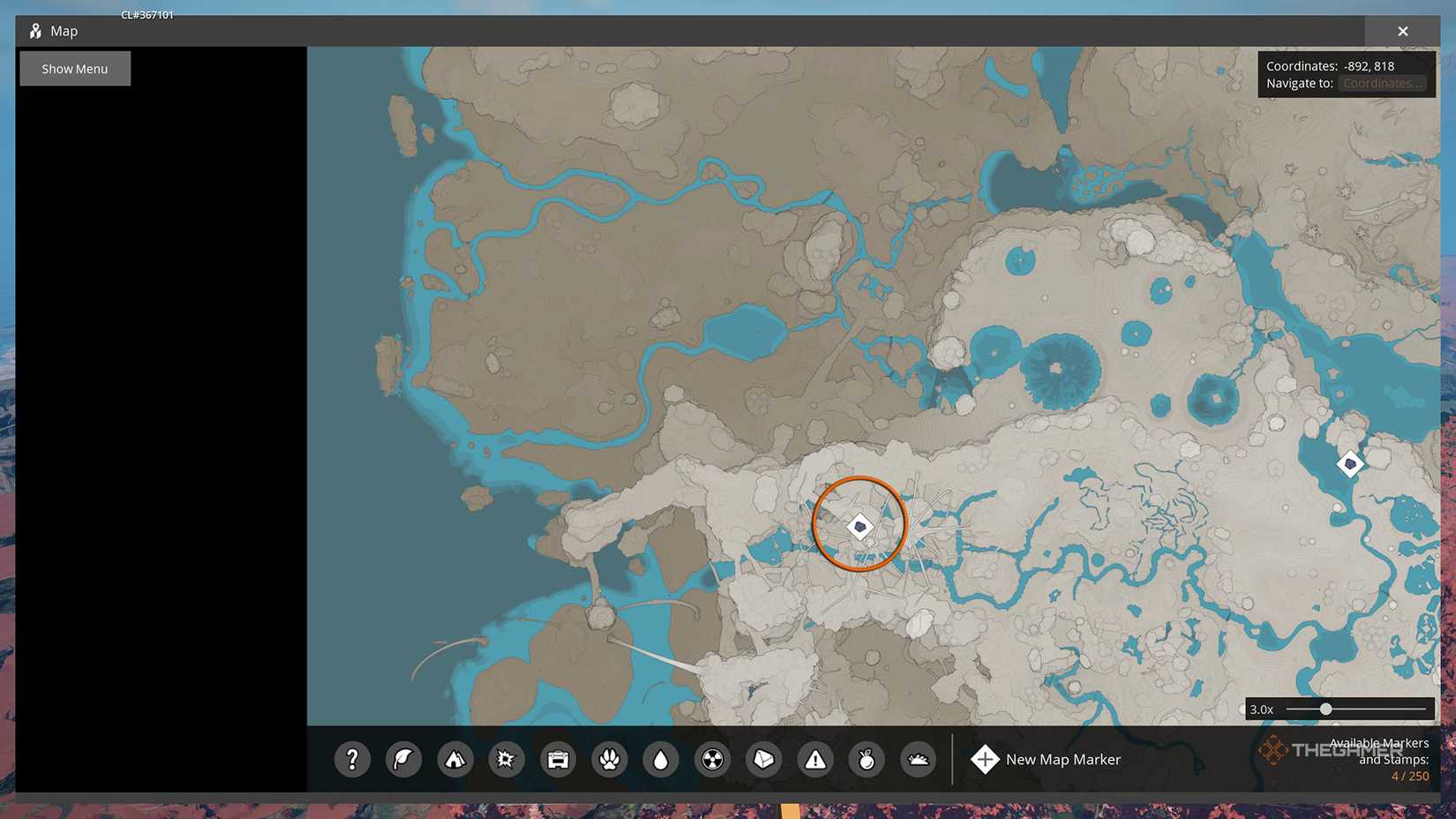
Task: Select the tent camp stamp
Action: pos(454,759)
